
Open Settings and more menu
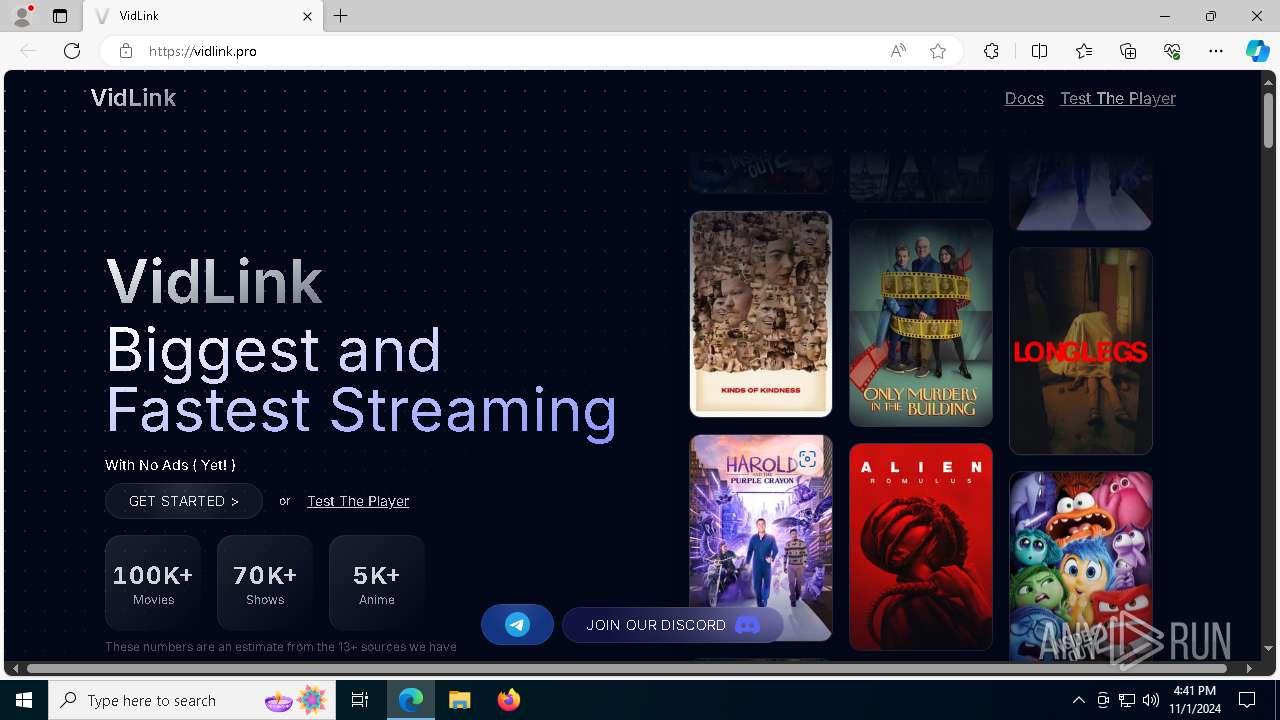(1216, 51)
